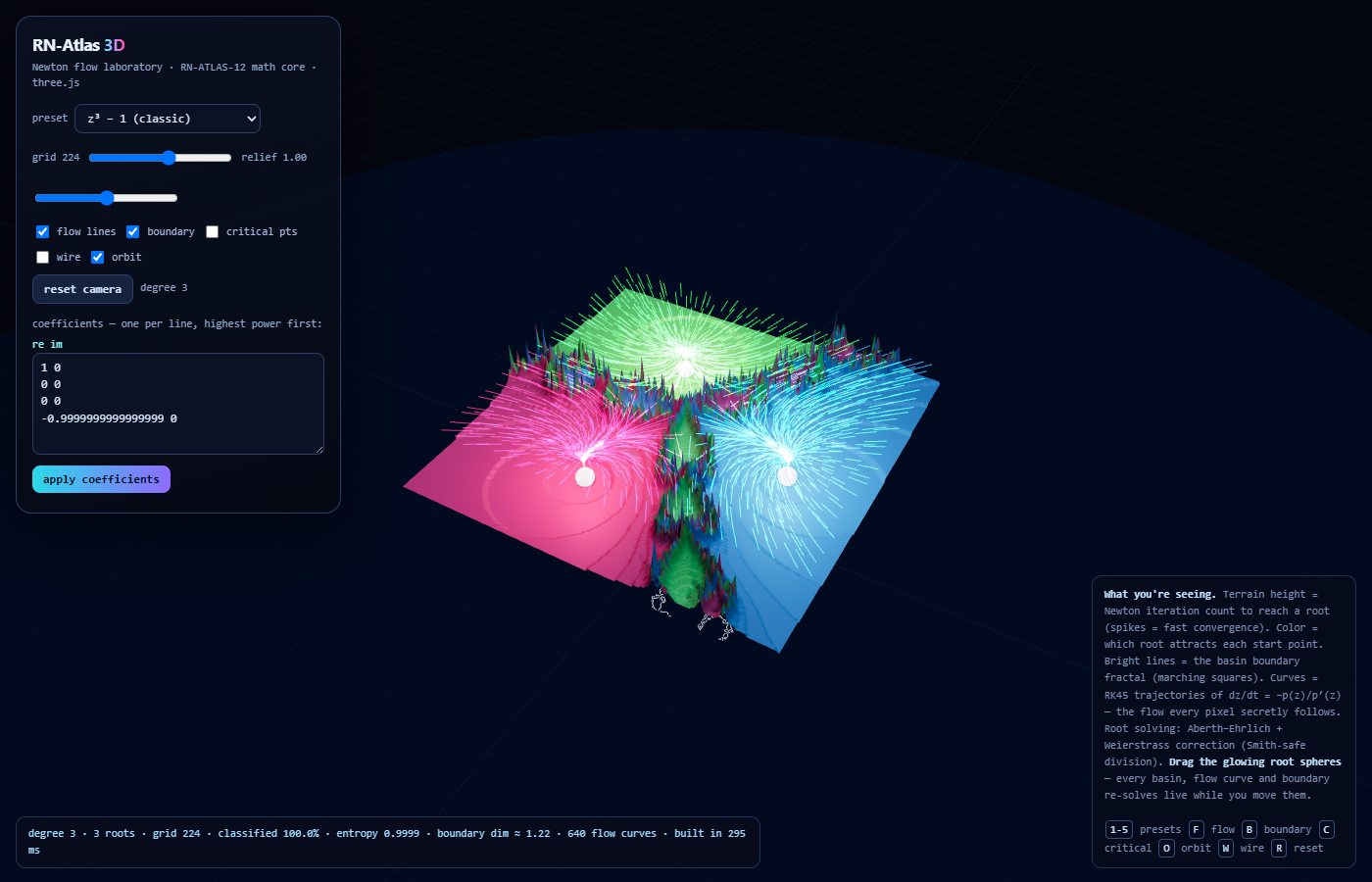Screen dimensions: 1372x882
Task: Click '640 flow curves' in status bar
Action: 612,834
